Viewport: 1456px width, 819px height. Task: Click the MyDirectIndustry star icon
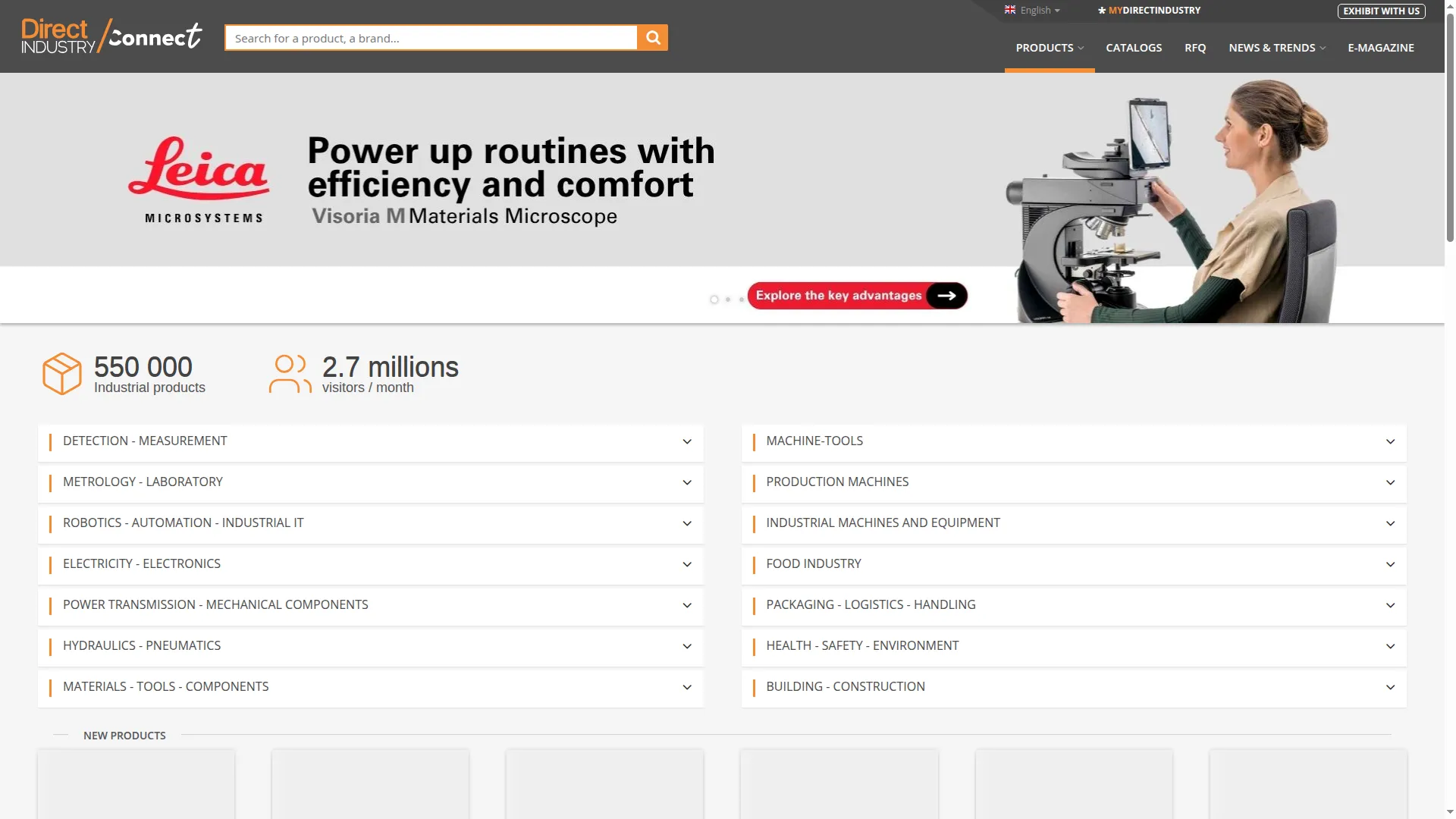tap(1102, 11)
